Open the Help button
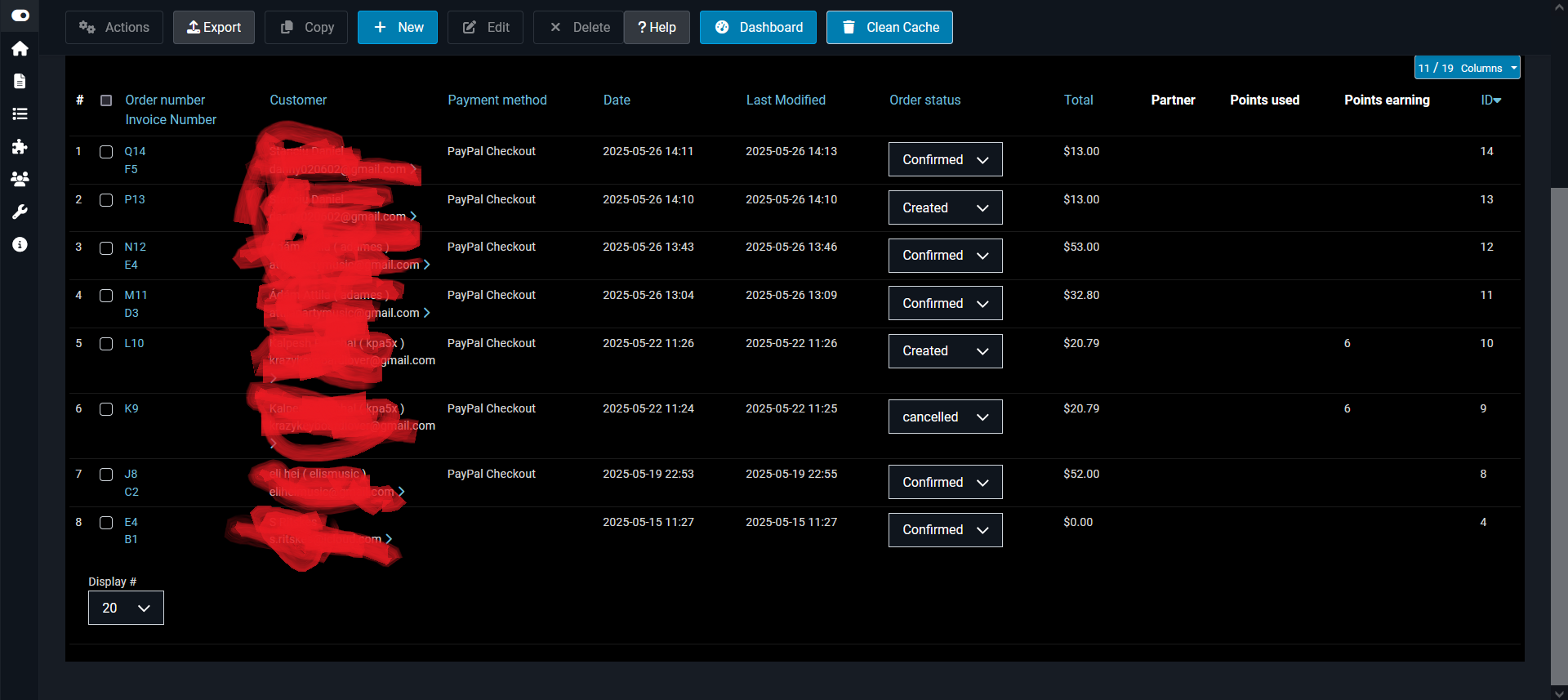1568x700 pixels. pyautogui.click(x=657, y=27)
